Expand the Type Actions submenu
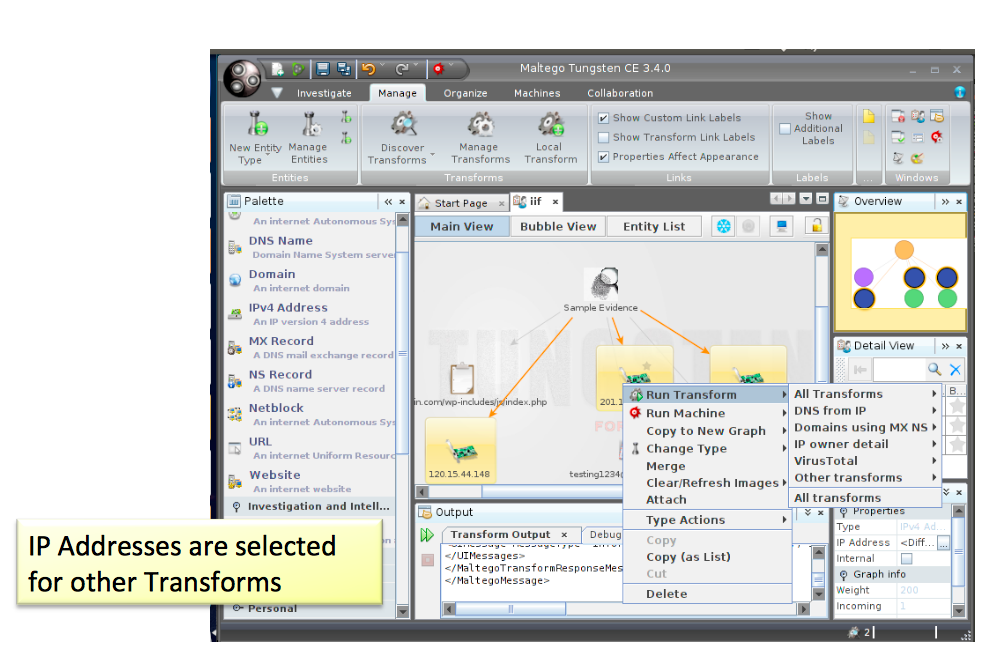The image size is (989, 662). (706, 520)
